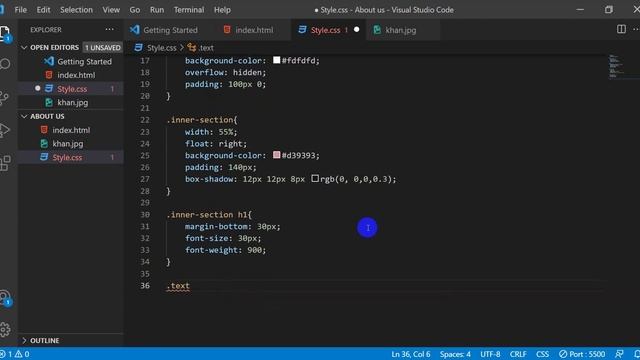The height and width of the screenshot is (360, 640).
Task: Select Style.css in Open Editors
Action: [x=72, y=89]
